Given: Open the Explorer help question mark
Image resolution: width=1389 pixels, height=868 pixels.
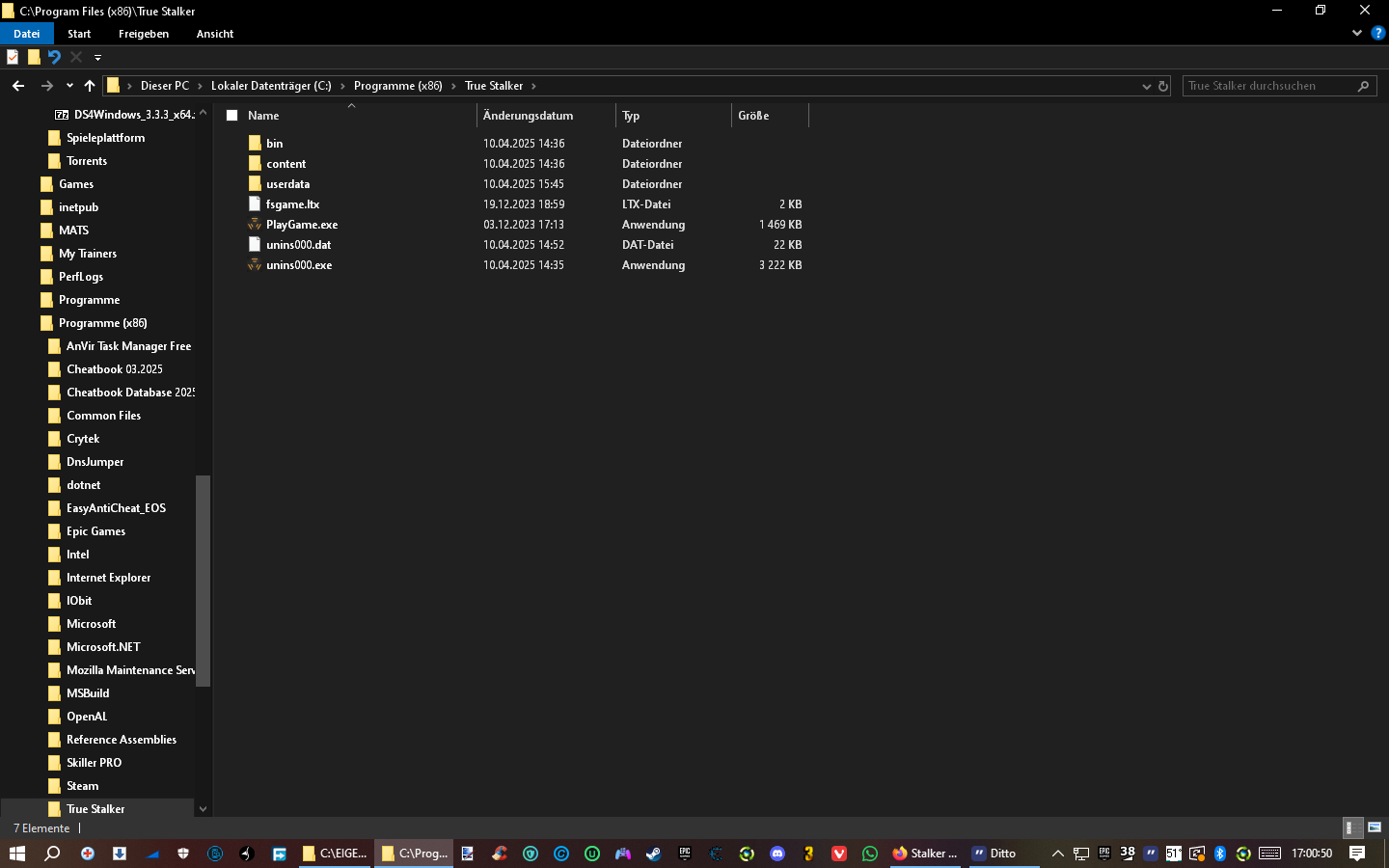Looking at the screenshot, I should 1378,33.
